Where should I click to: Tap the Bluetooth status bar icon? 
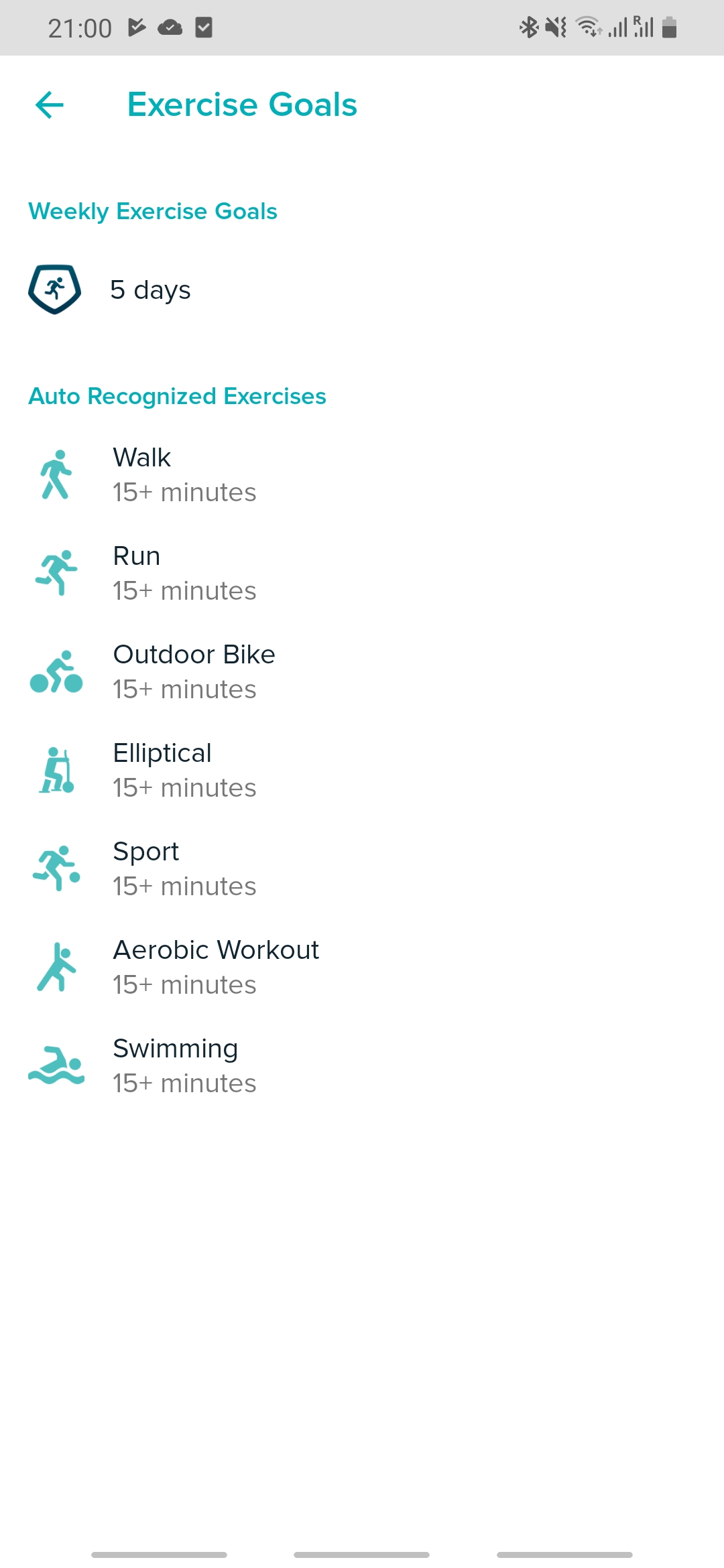(x=529, y=27)
